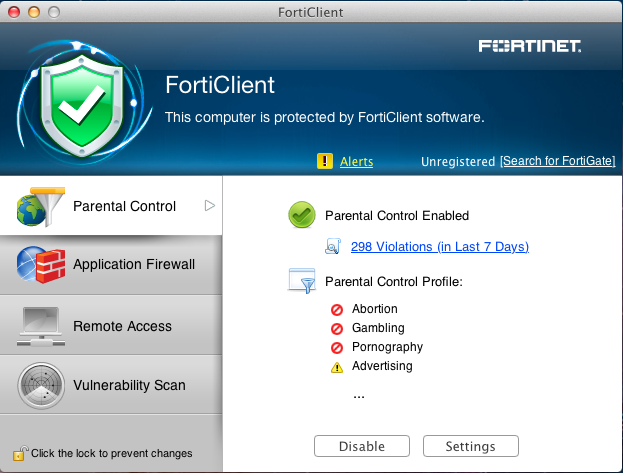This screenshot has width=623, height=473.
Task: Click the Unregistered status text
Action: [x=458, y=161]
